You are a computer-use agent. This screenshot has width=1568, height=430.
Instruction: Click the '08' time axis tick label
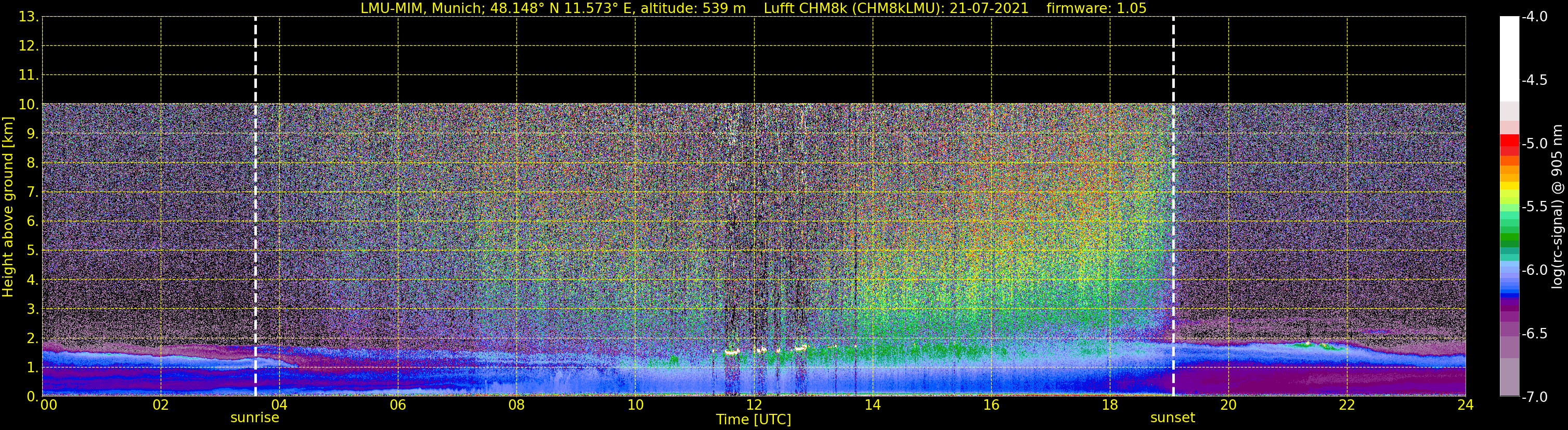(x=517, y=405)
